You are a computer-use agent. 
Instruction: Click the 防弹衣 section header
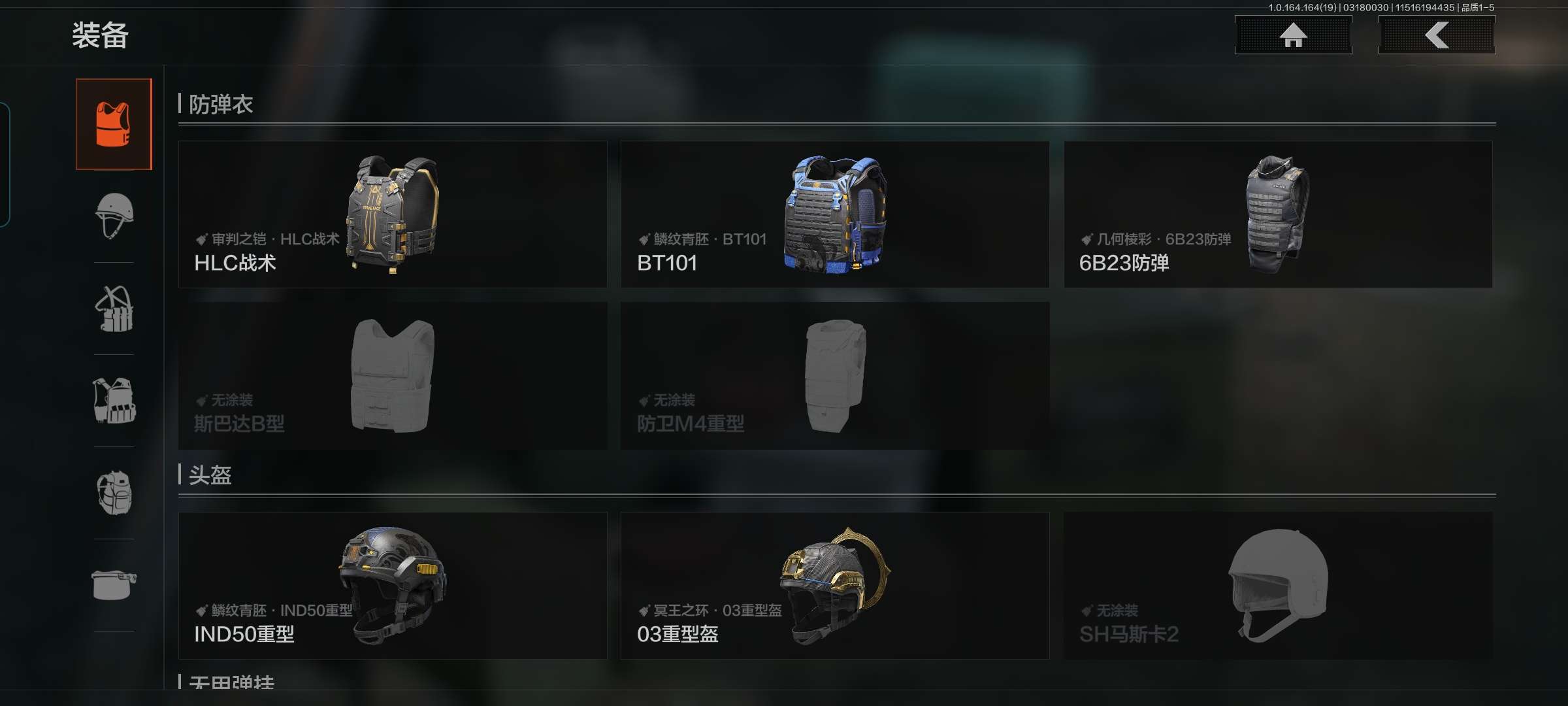click(220, 104)
